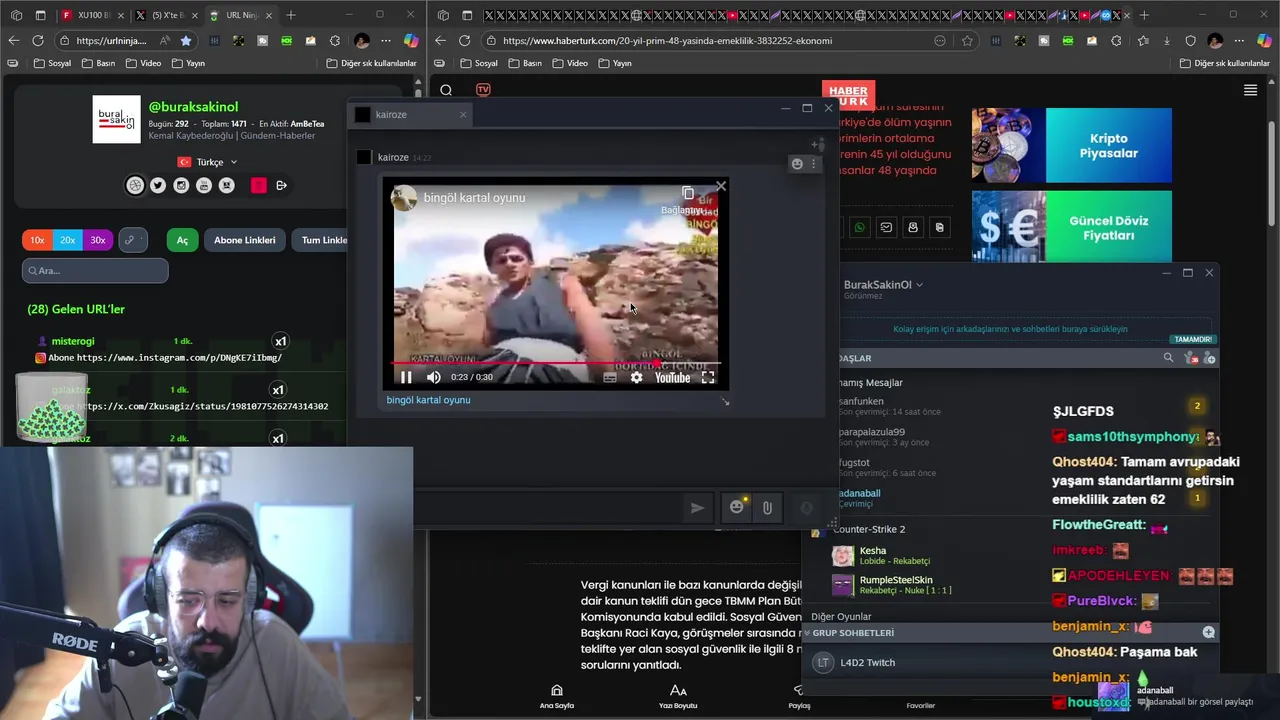The height and width of the screenshot is (720, 1280).
Task: Close the kairoze chat tab
Action: 462,114
